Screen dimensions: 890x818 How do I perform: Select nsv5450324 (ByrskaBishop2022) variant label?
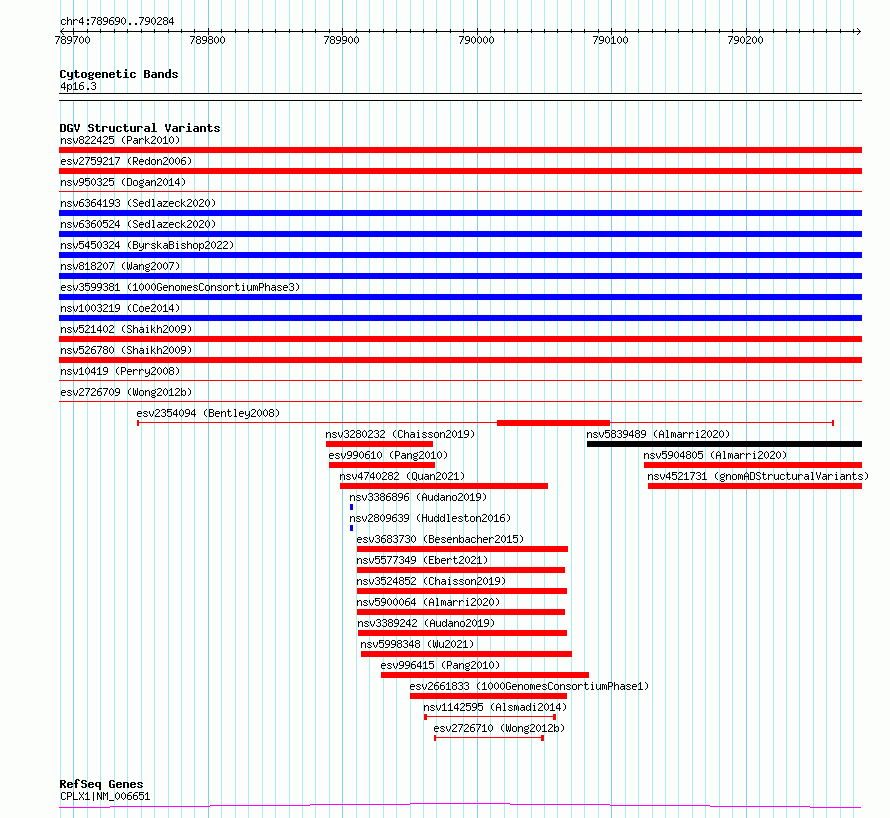(x=147, y=245)
